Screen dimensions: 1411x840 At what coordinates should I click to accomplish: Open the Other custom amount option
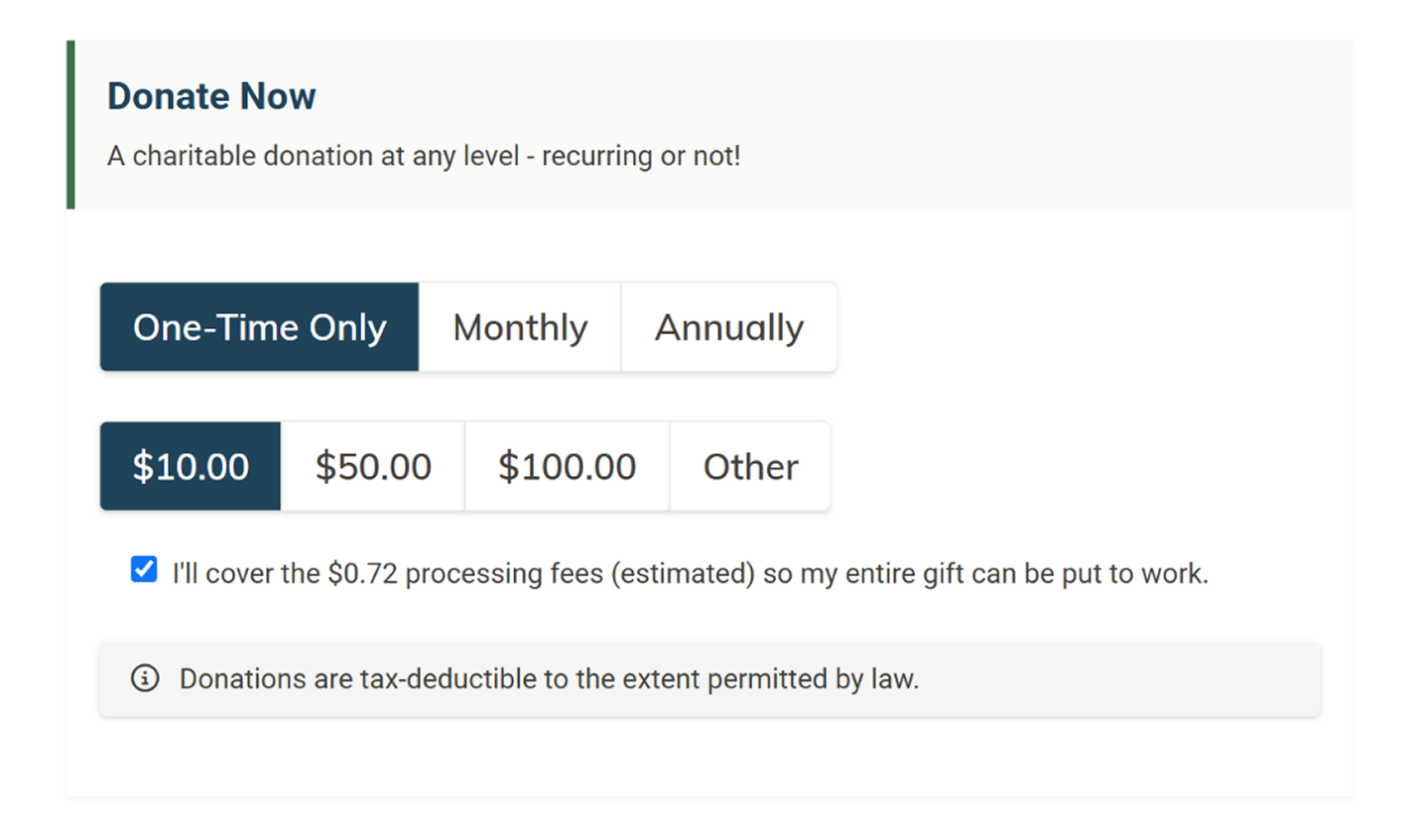[x=750, y=466]
